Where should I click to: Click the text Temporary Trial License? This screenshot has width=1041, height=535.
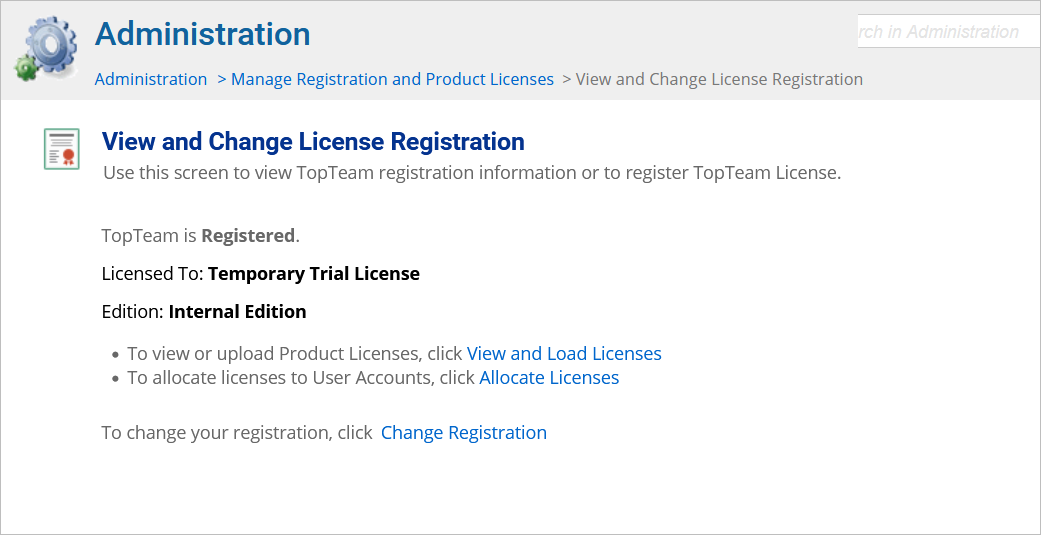tap(314, 273)
